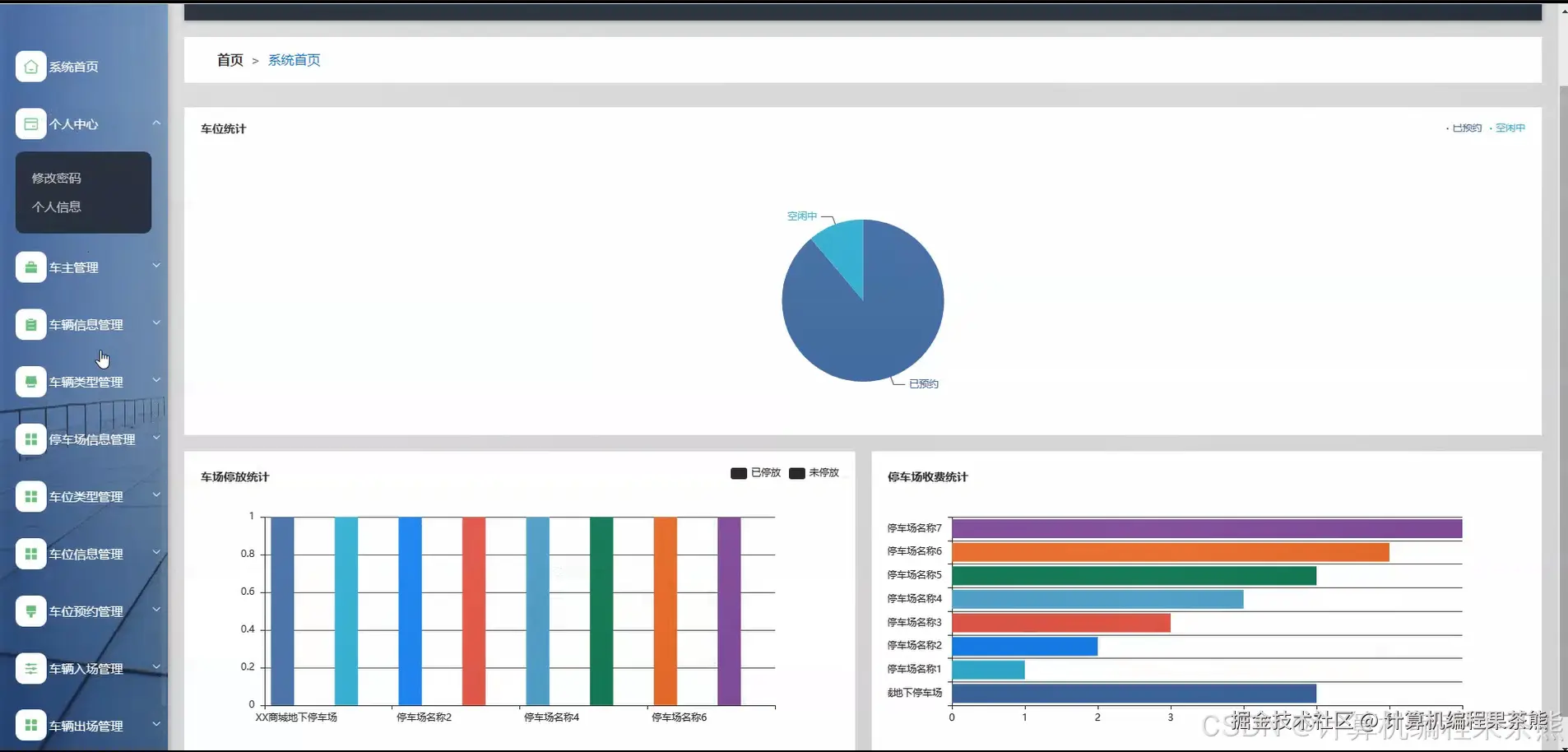Click the red 停车场名称3 horizontal bar

[1061, 623]
